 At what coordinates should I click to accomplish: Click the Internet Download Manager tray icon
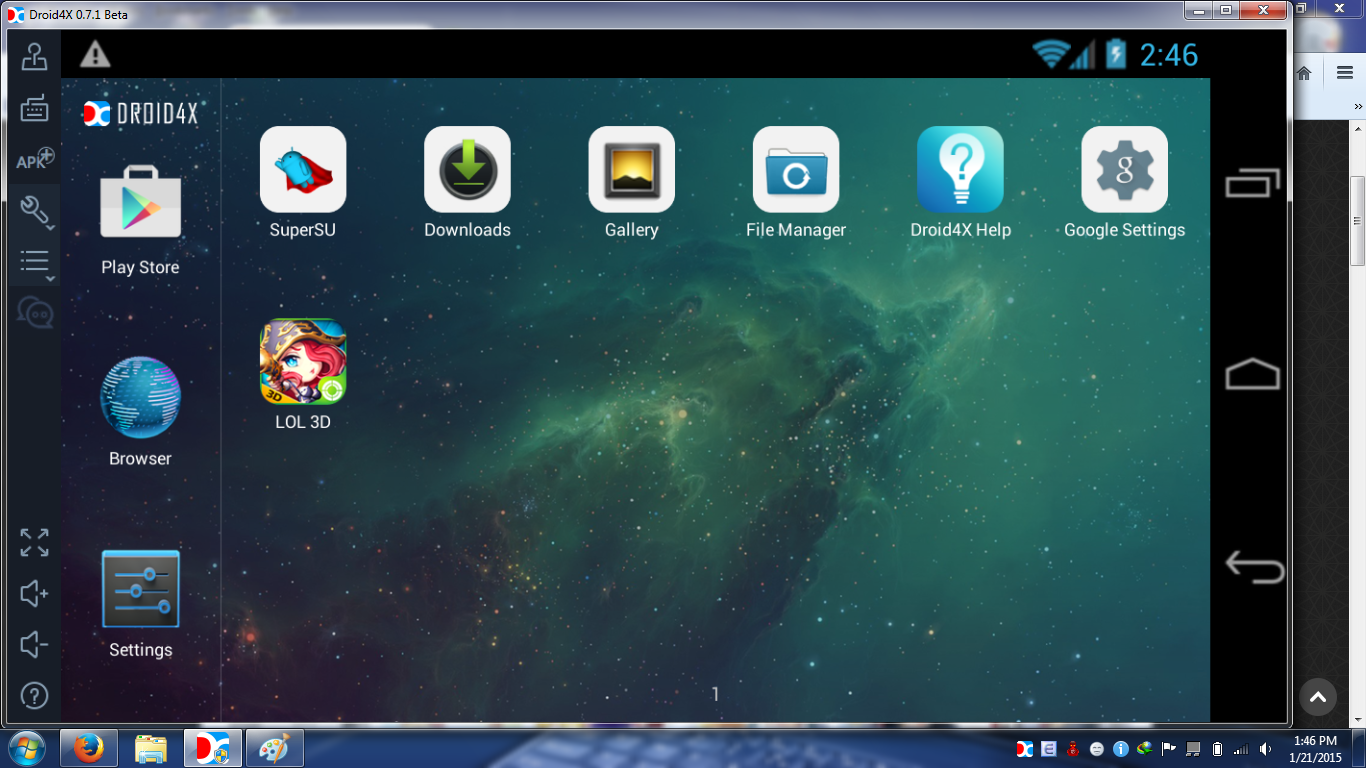1145,749
